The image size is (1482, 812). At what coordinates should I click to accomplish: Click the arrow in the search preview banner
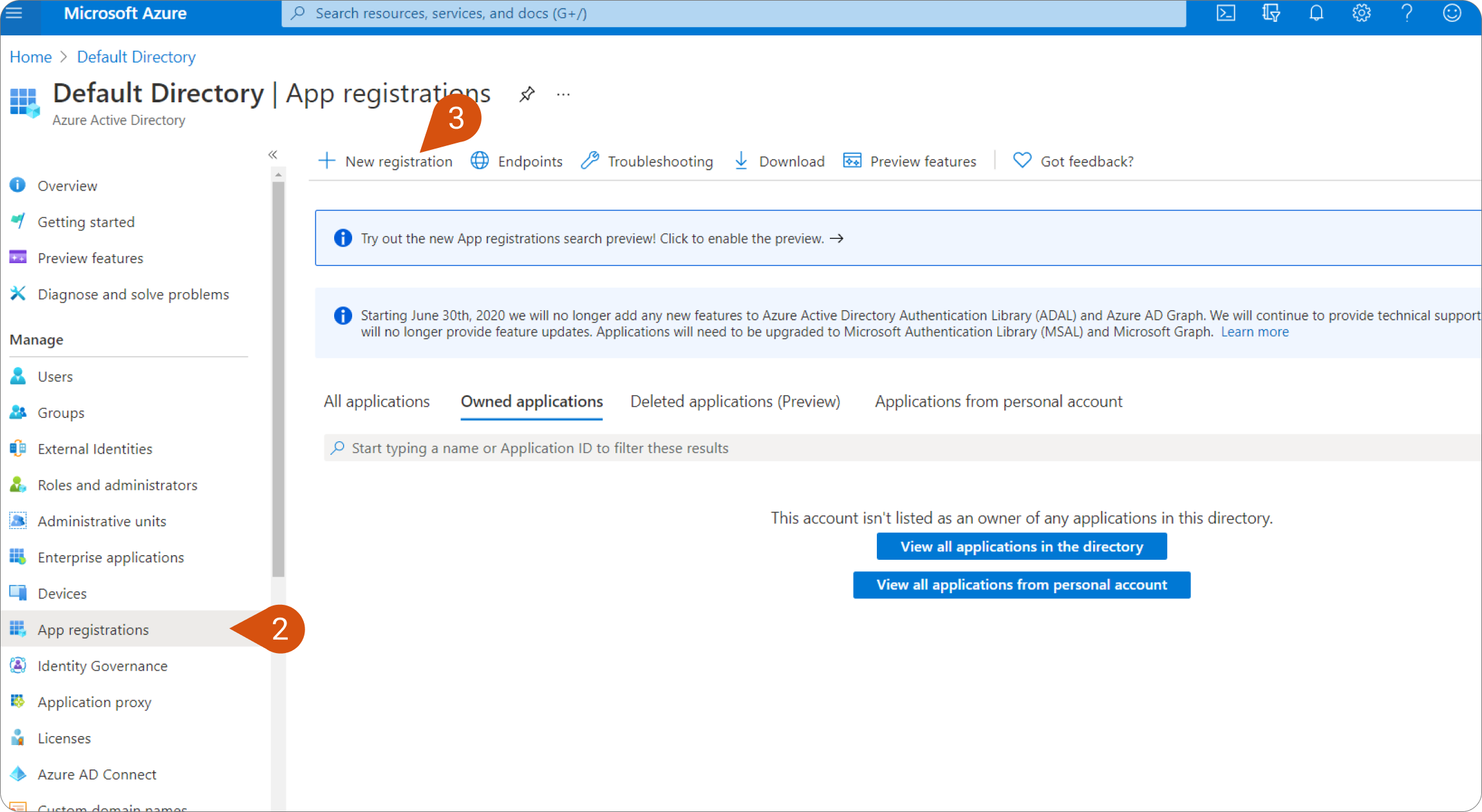[837, 239]
